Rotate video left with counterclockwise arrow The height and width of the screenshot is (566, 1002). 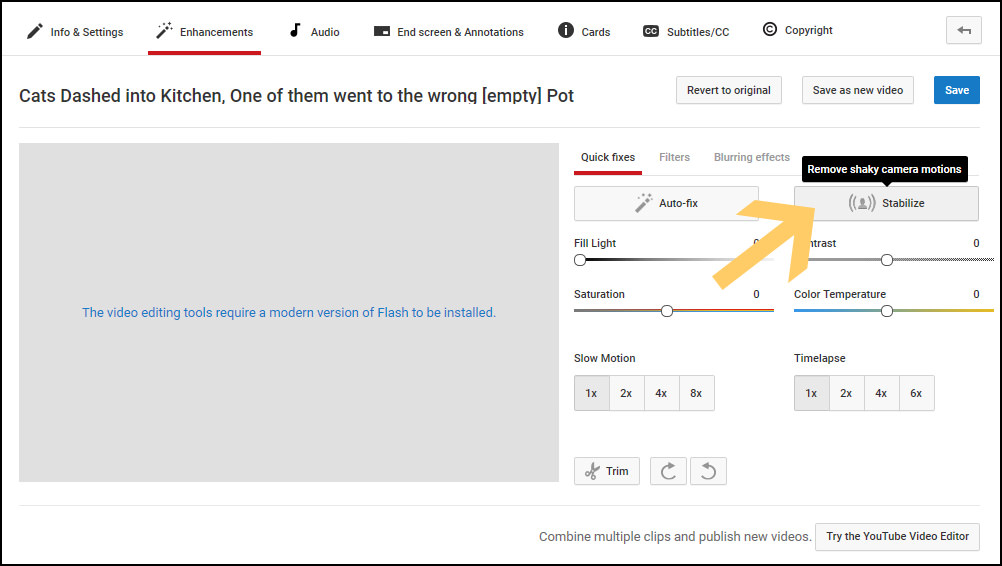tap(708, 471)
